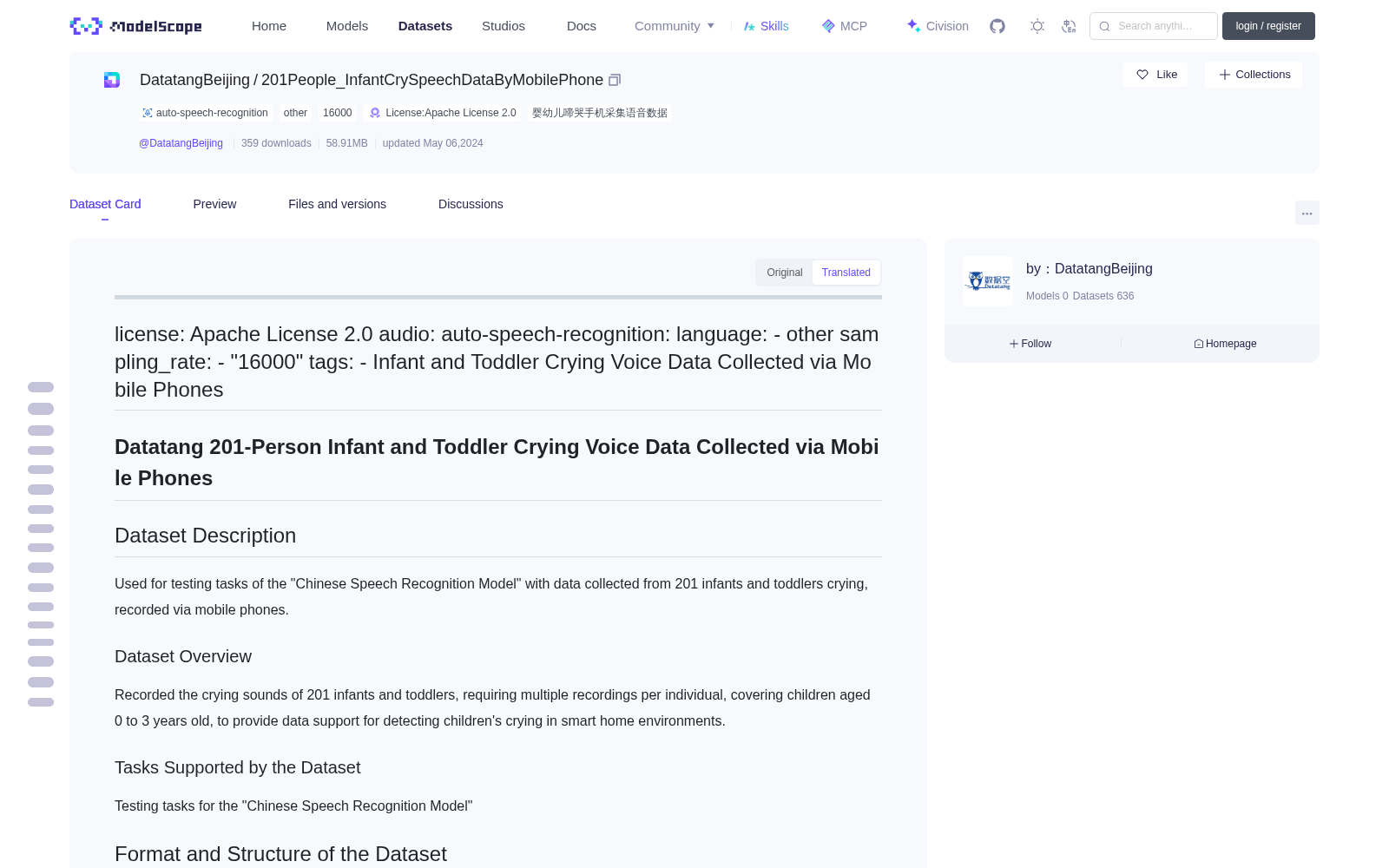Click the Civision nav link

(938, 26)
